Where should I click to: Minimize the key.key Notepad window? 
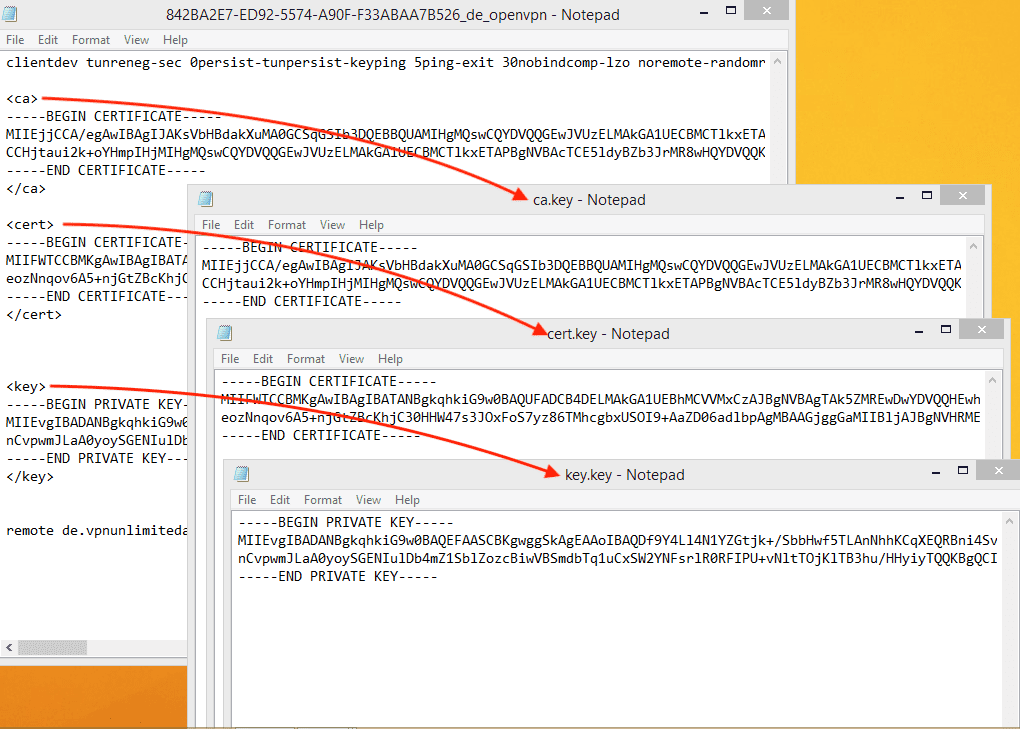pyautogui.click(x=935, y=470)
